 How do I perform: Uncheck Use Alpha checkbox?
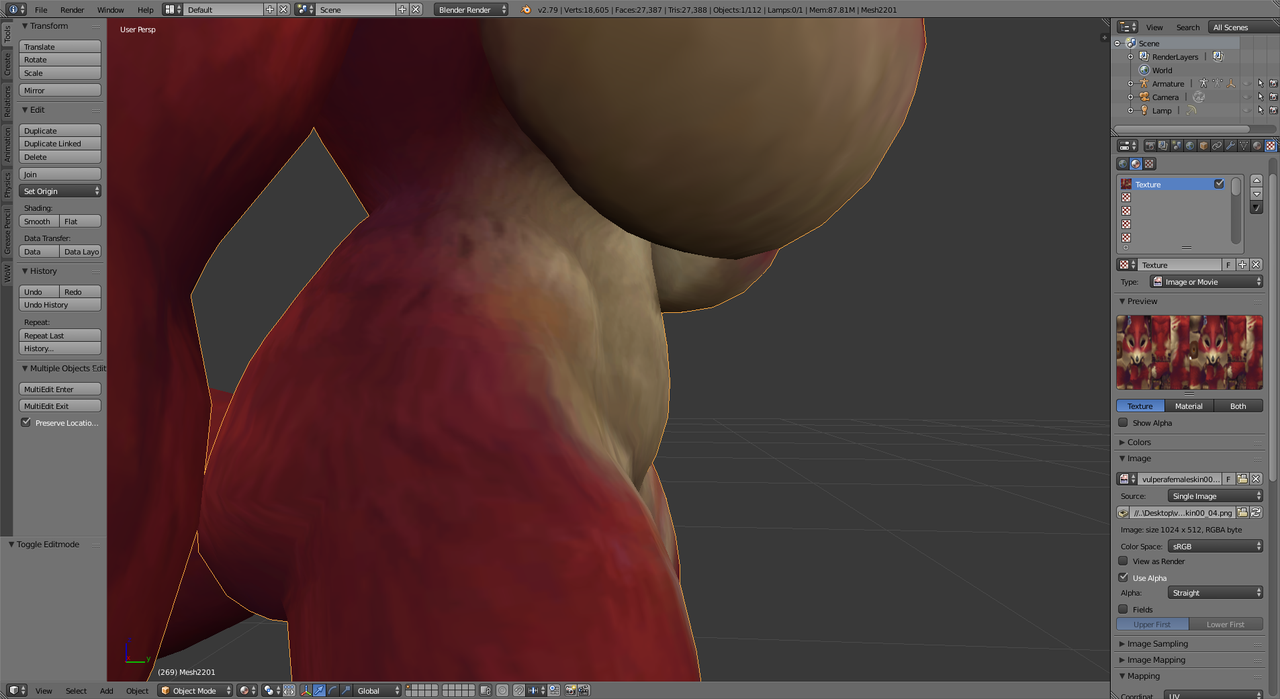click(1123, 578)
